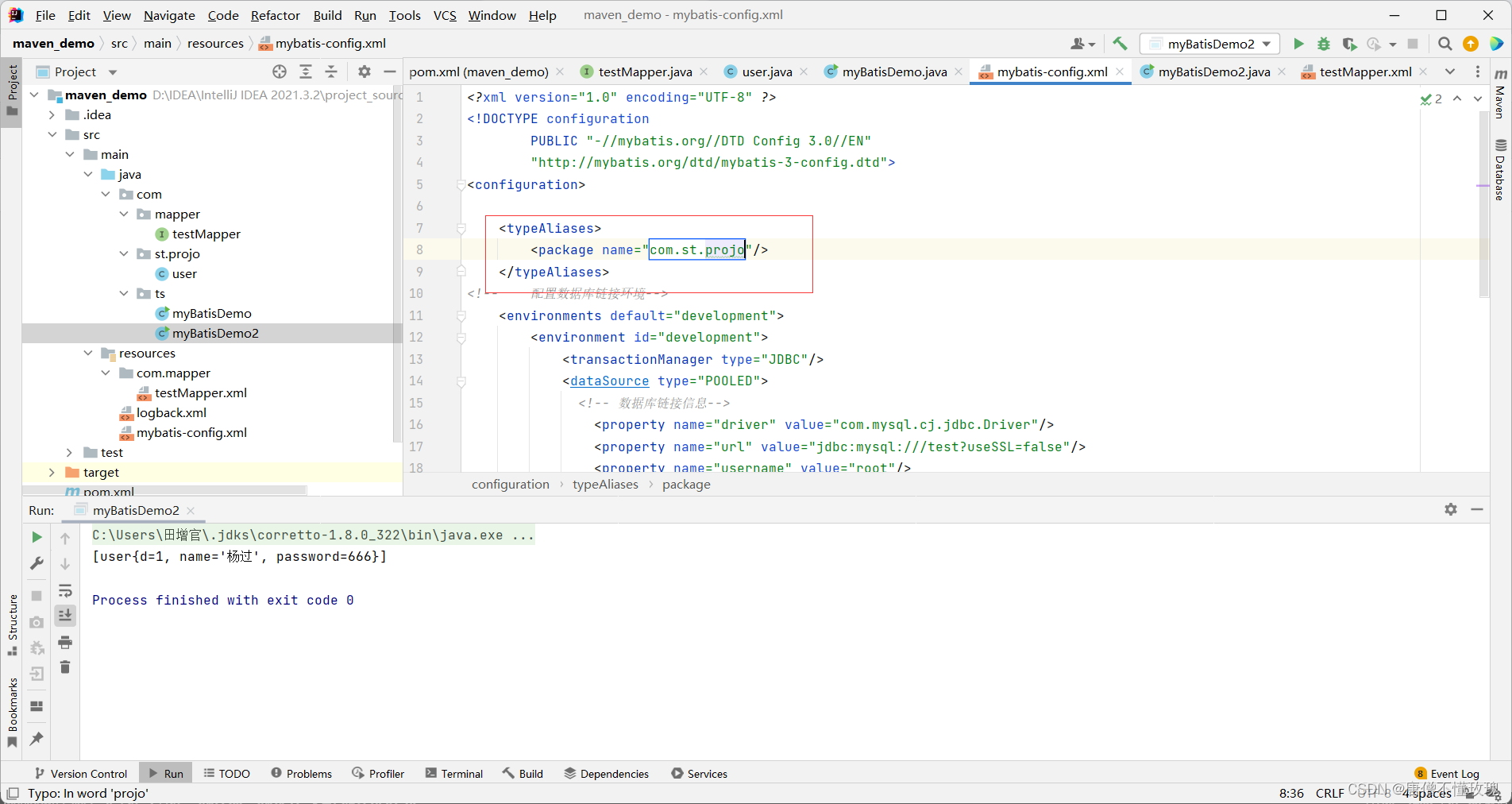Minimize the Run tool window

coord(1477,509)
